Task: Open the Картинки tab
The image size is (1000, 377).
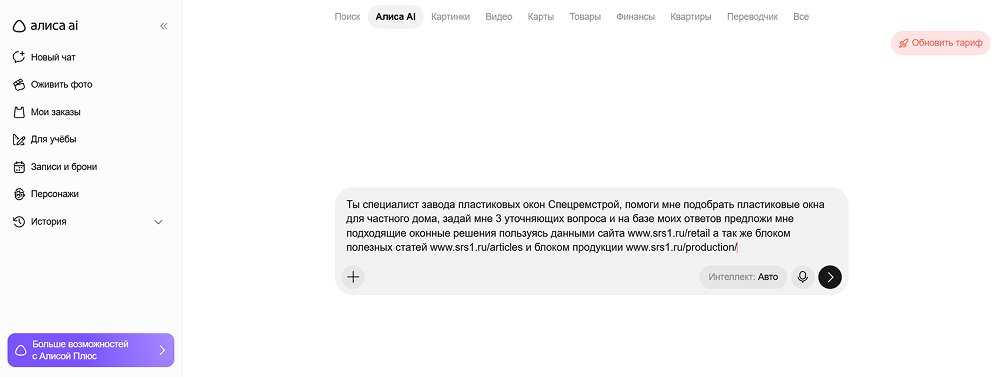Action: pos(450,17)
